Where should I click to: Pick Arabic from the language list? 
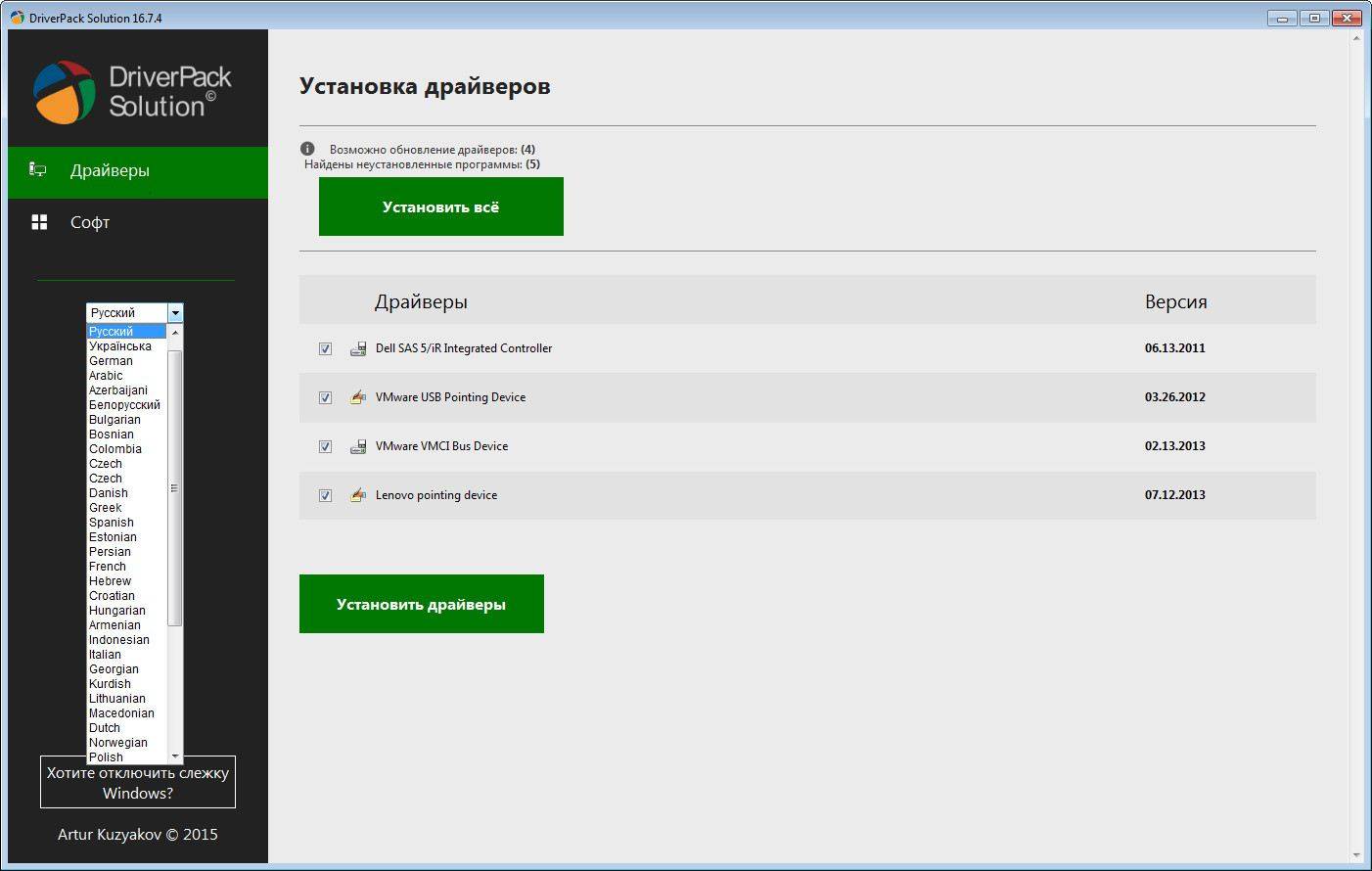(x=127, y=375)
